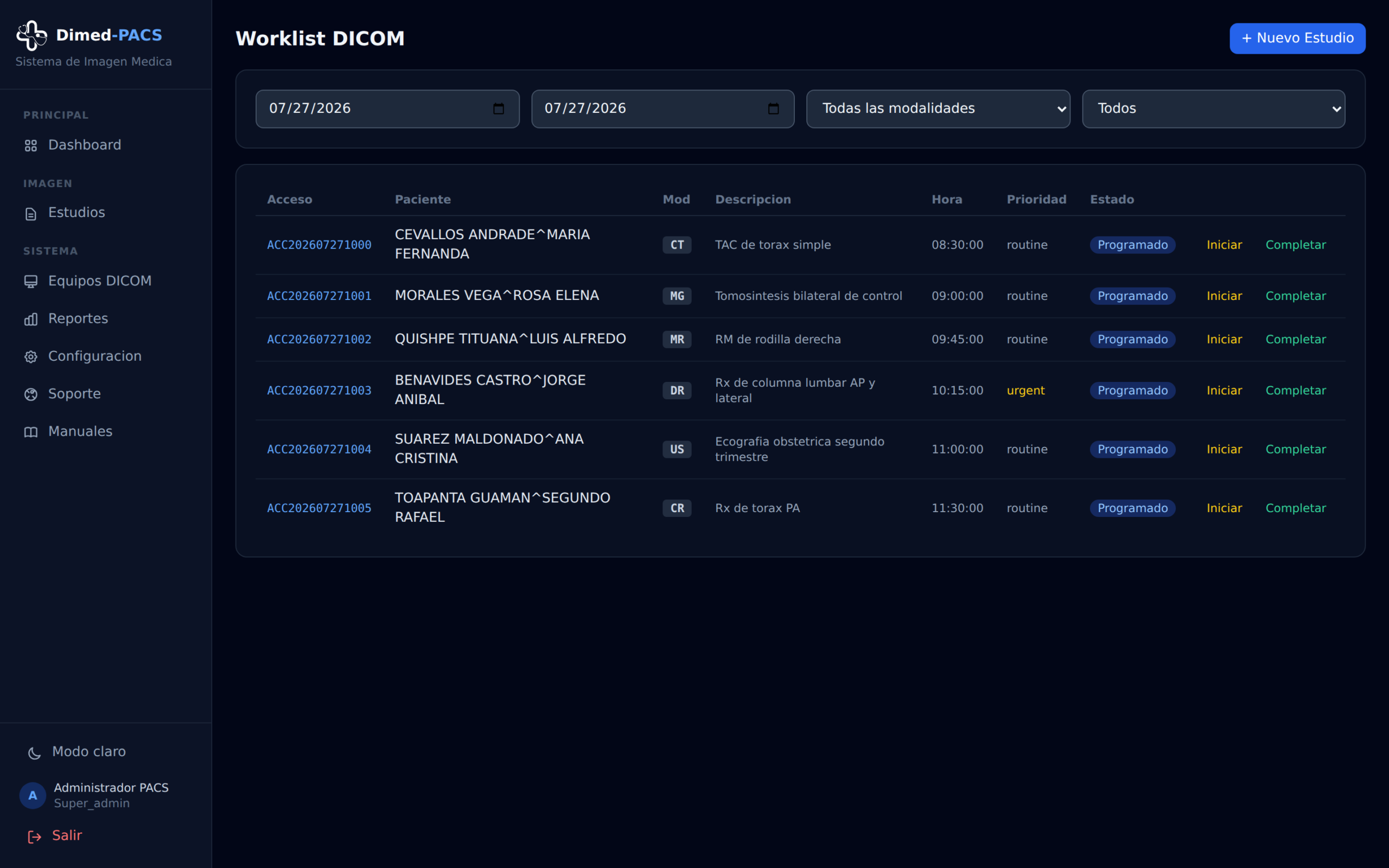Click the 11:00:00 time cell
1389x868 pixels.
click(x=957, y=450)
